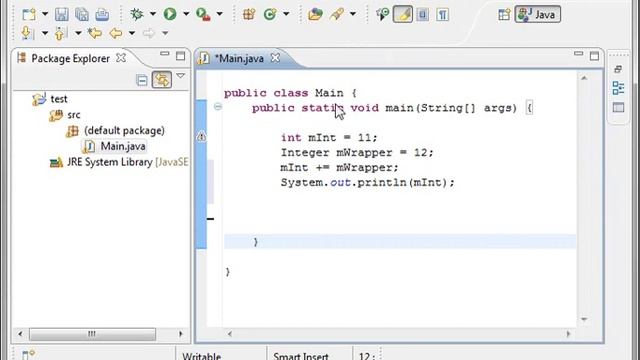Click the greyed Forward navigation arrow
This screenshot has width=640, height=360.
point(149,33)
